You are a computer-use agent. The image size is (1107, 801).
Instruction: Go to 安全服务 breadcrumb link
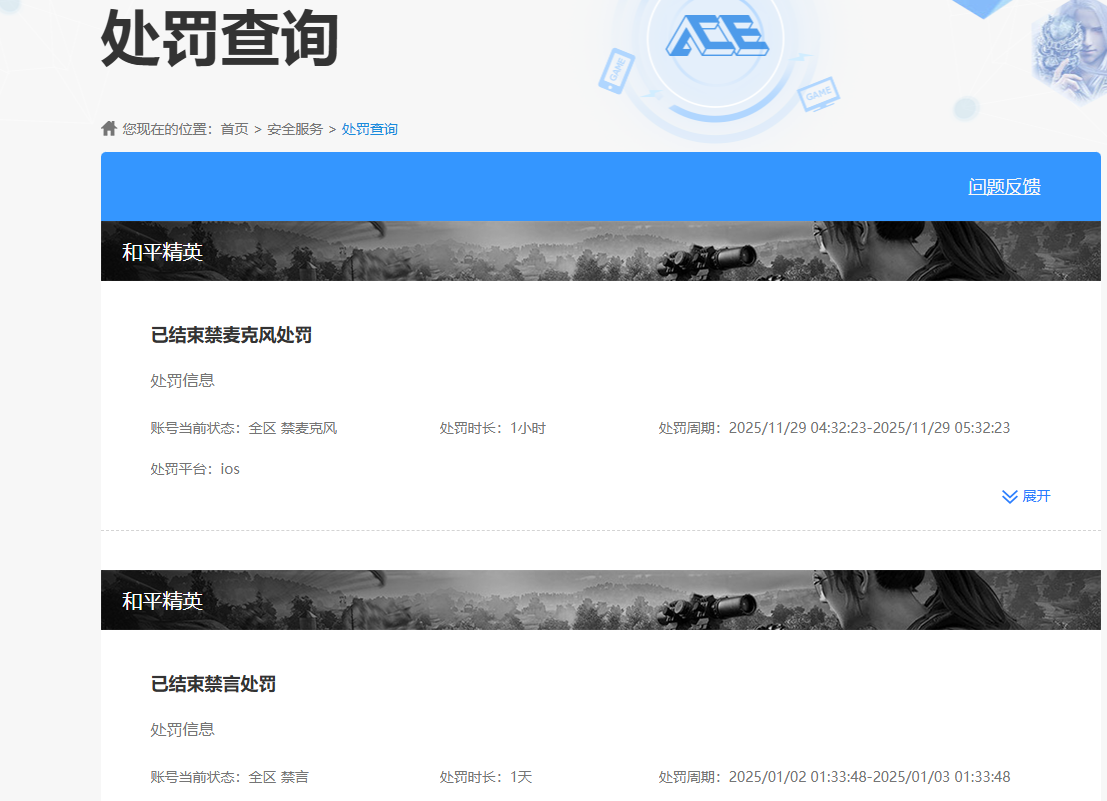coord(295,129)
